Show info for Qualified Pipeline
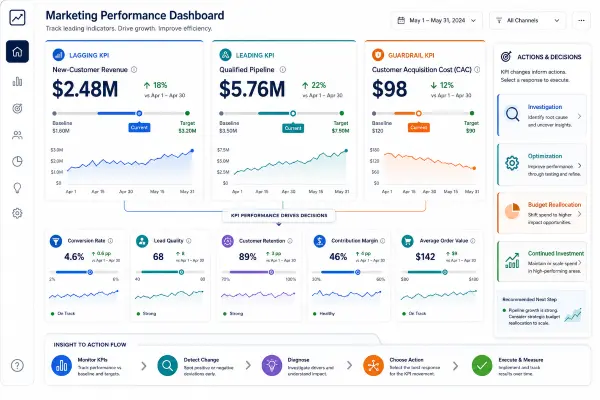Viewport: 600px width, 400px height. coord(283,70)
